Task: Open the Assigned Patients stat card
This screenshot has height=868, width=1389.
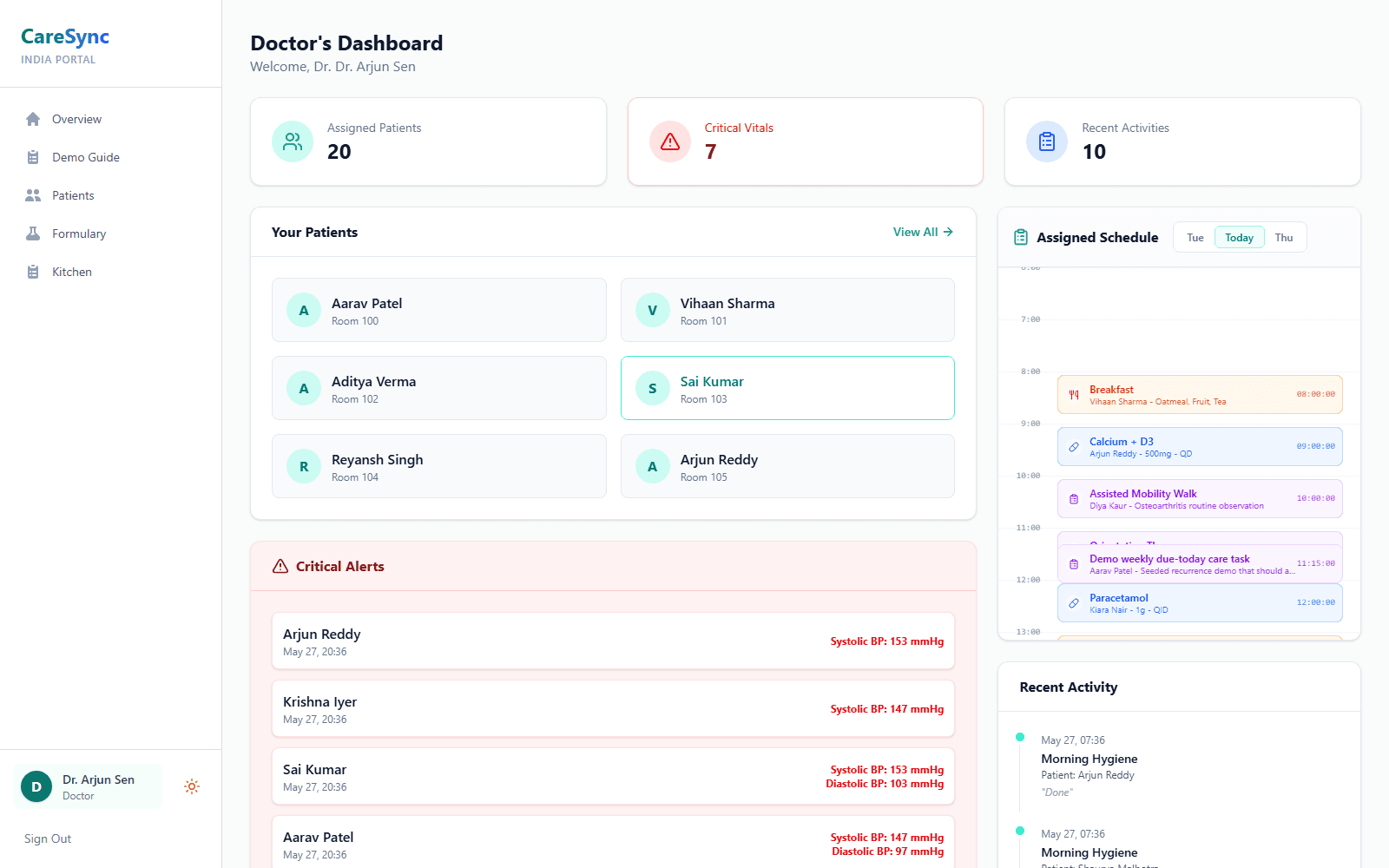Action: (428, 141)
